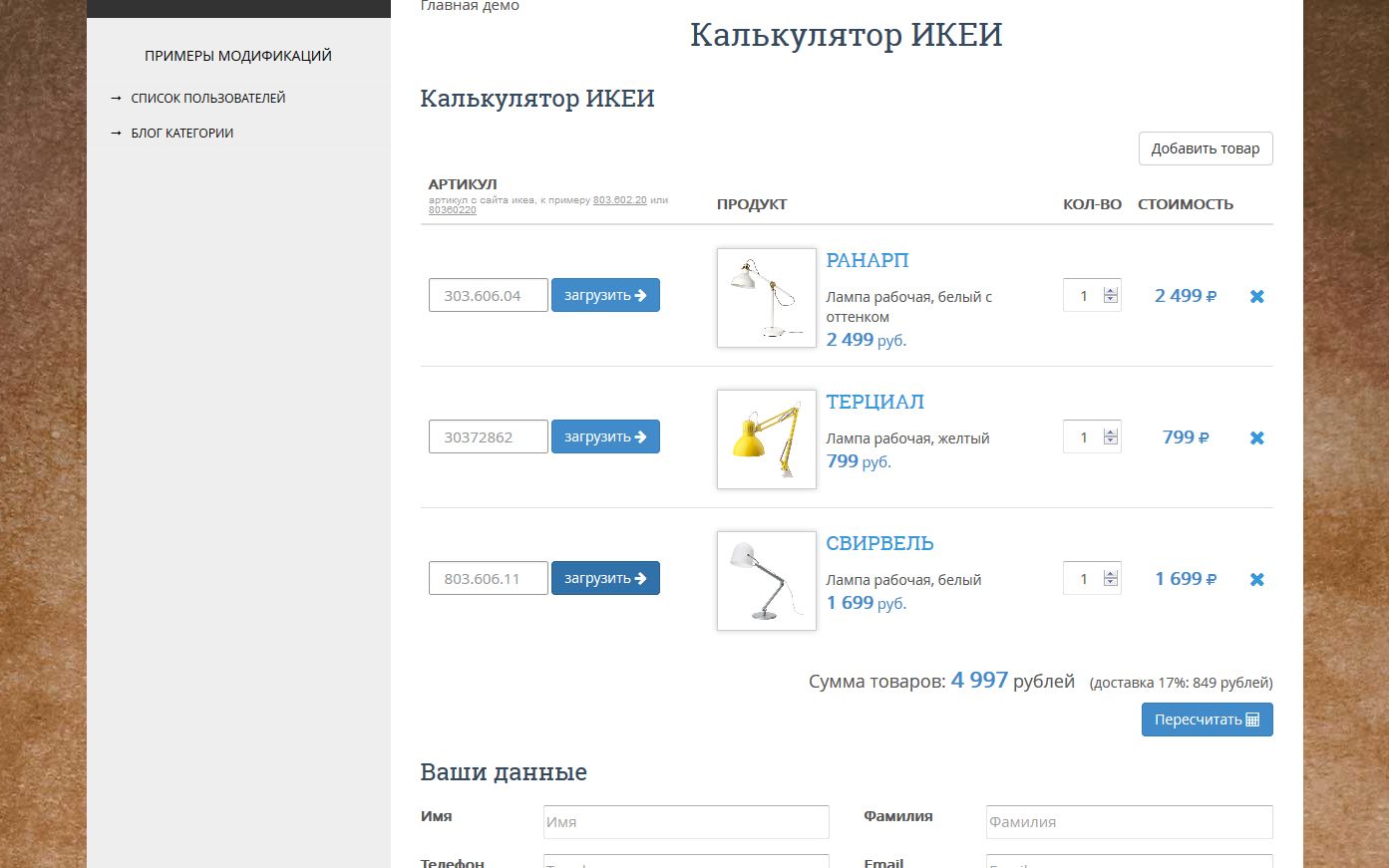The width and height of the screenshot is (1389, 868).
Task: Click the РАНАРП white lamp thumbnail
Action: pos(767,298)
